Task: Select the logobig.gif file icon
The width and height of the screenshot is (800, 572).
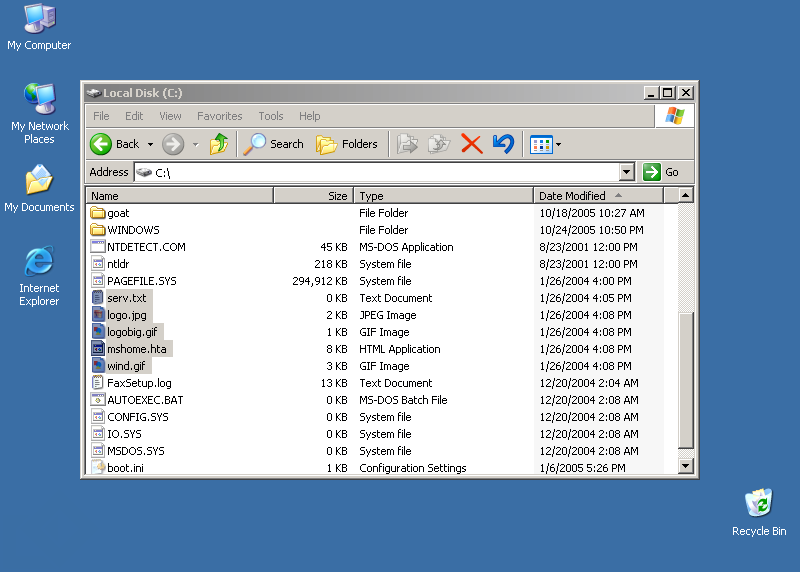Action: [x=97, y=332]
